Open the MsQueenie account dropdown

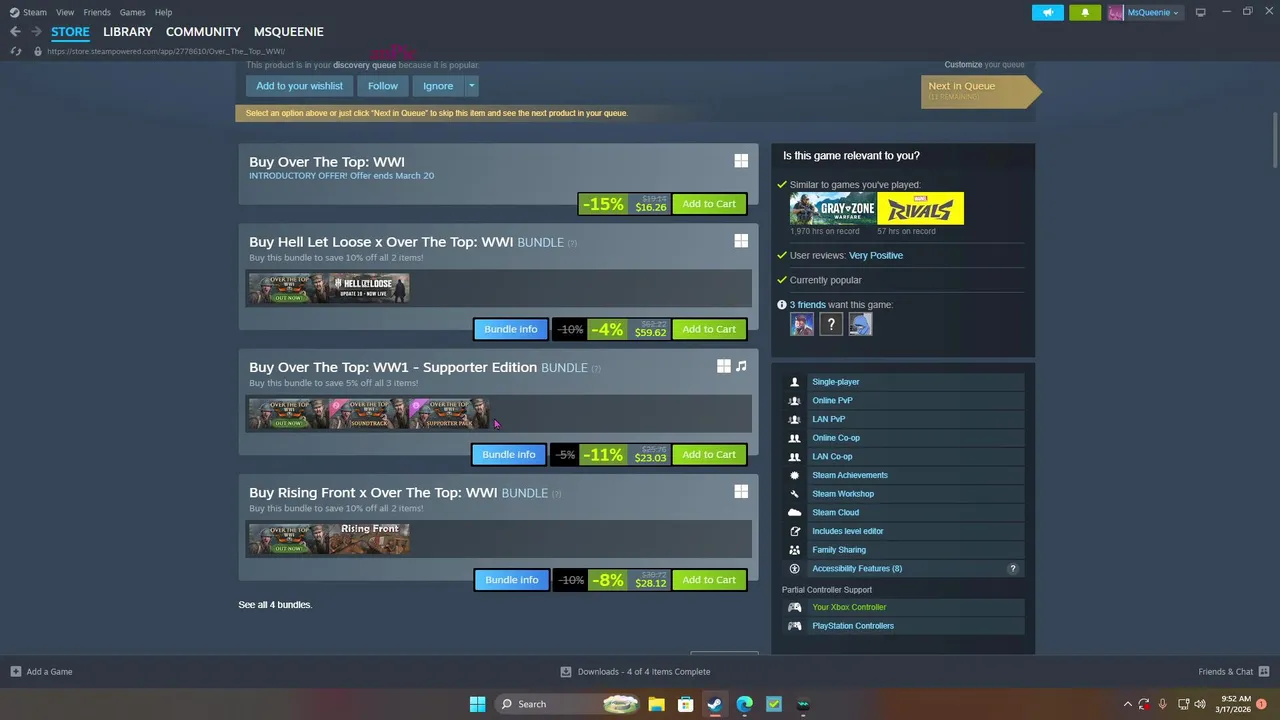pos(1146,12)
